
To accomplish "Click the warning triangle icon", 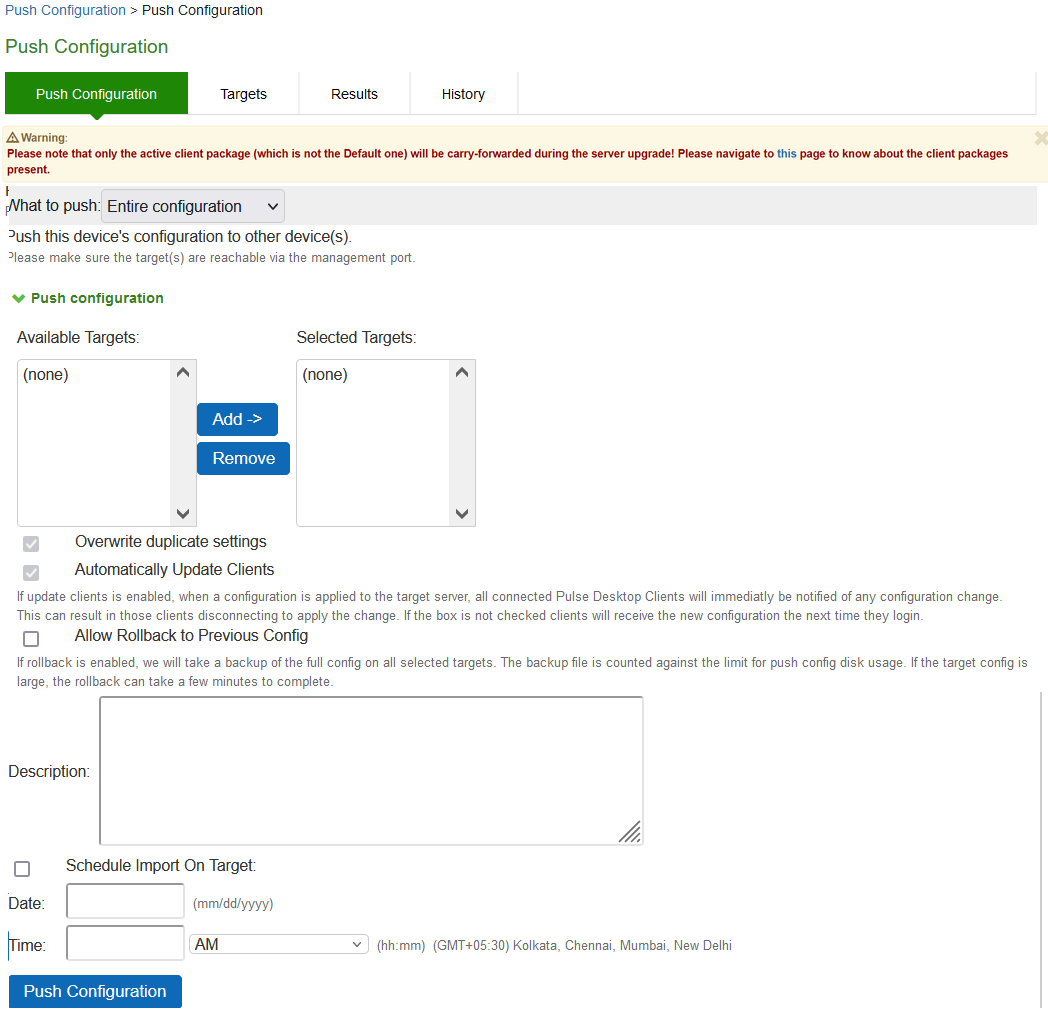I will pos(13,138).
